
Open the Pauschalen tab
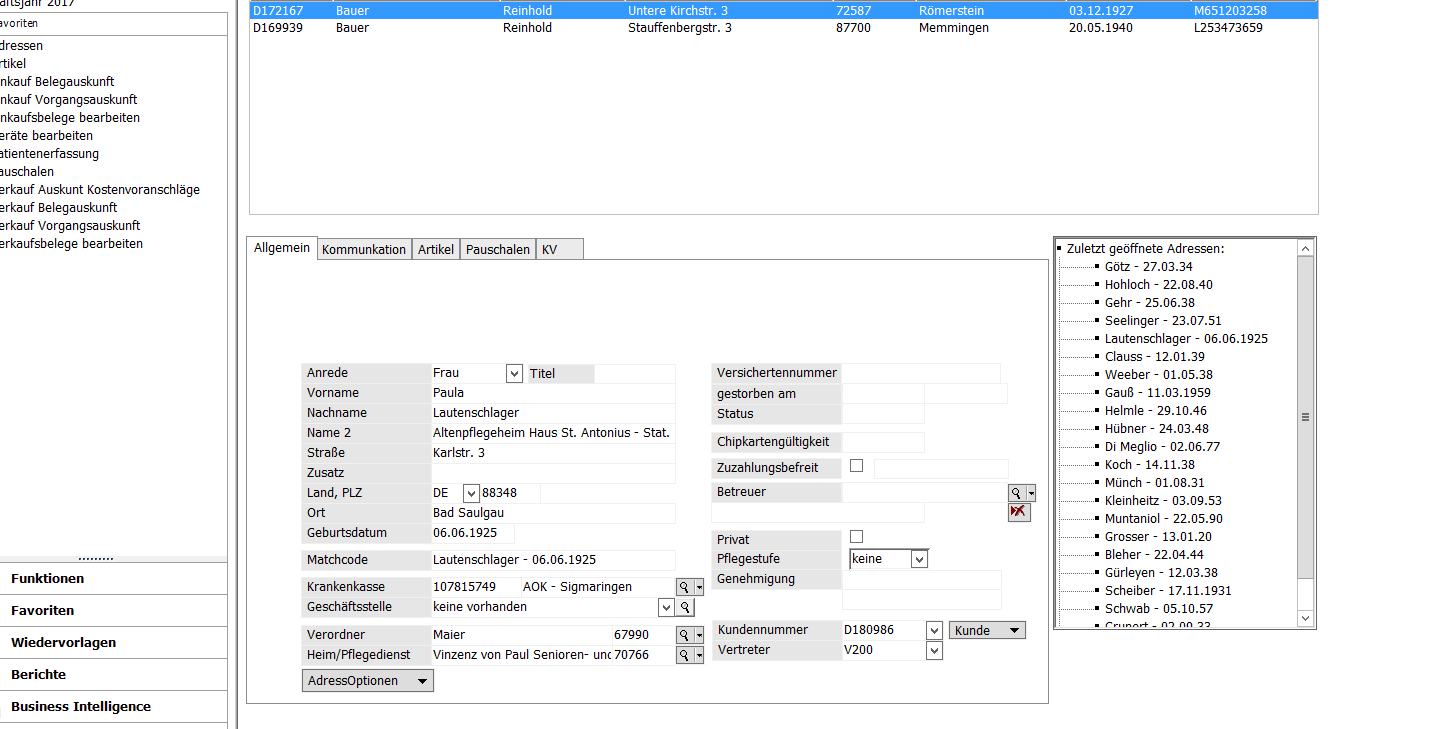(x=498, y=250)
